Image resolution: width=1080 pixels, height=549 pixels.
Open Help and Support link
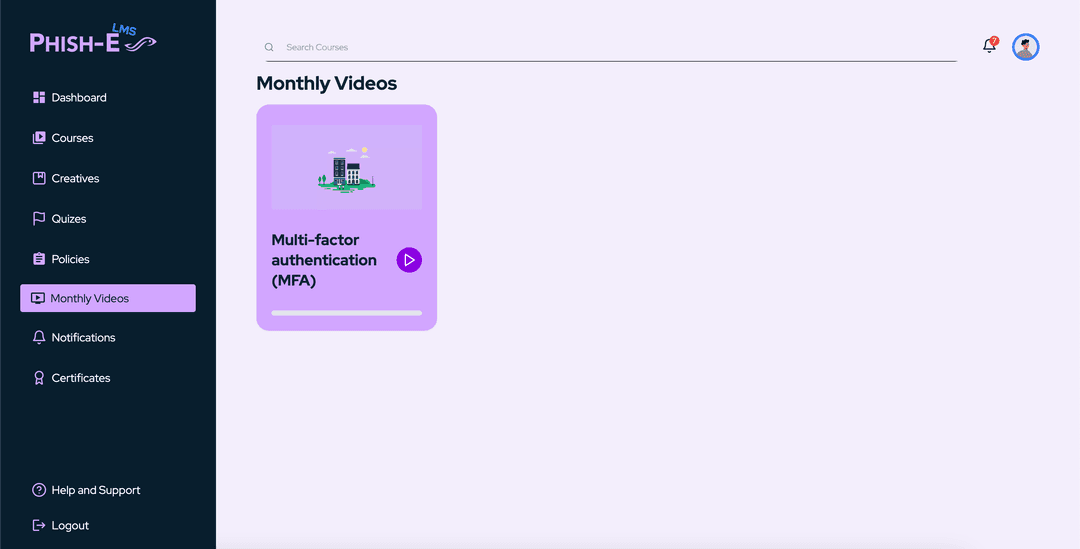click(96, 490)
